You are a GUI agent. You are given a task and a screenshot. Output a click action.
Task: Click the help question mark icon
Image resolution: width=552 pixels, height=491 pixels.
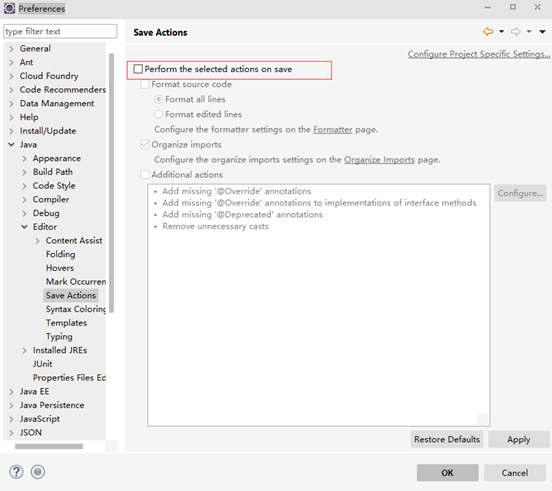point(16,472)
